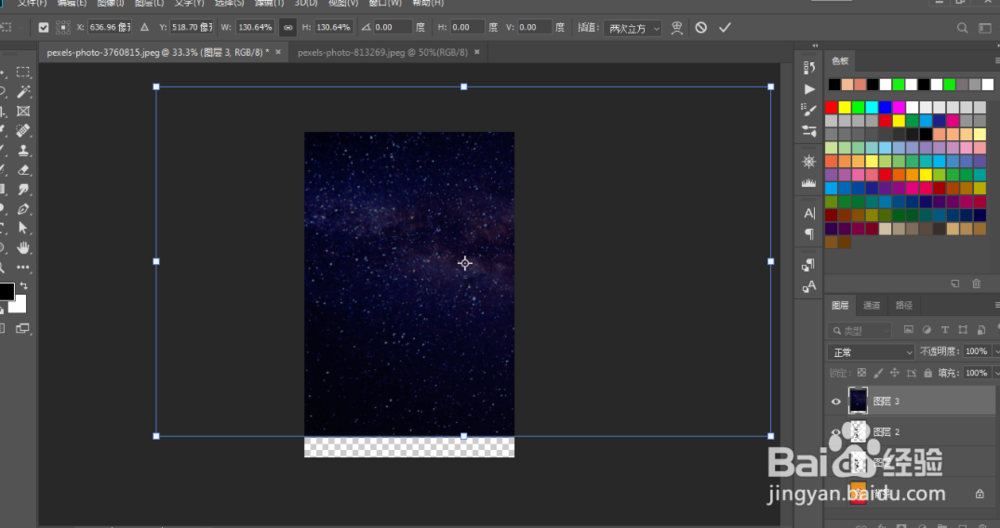Click the black foreground color swatch
Screen dimensions: 1000x528
[x=6, y=291]
